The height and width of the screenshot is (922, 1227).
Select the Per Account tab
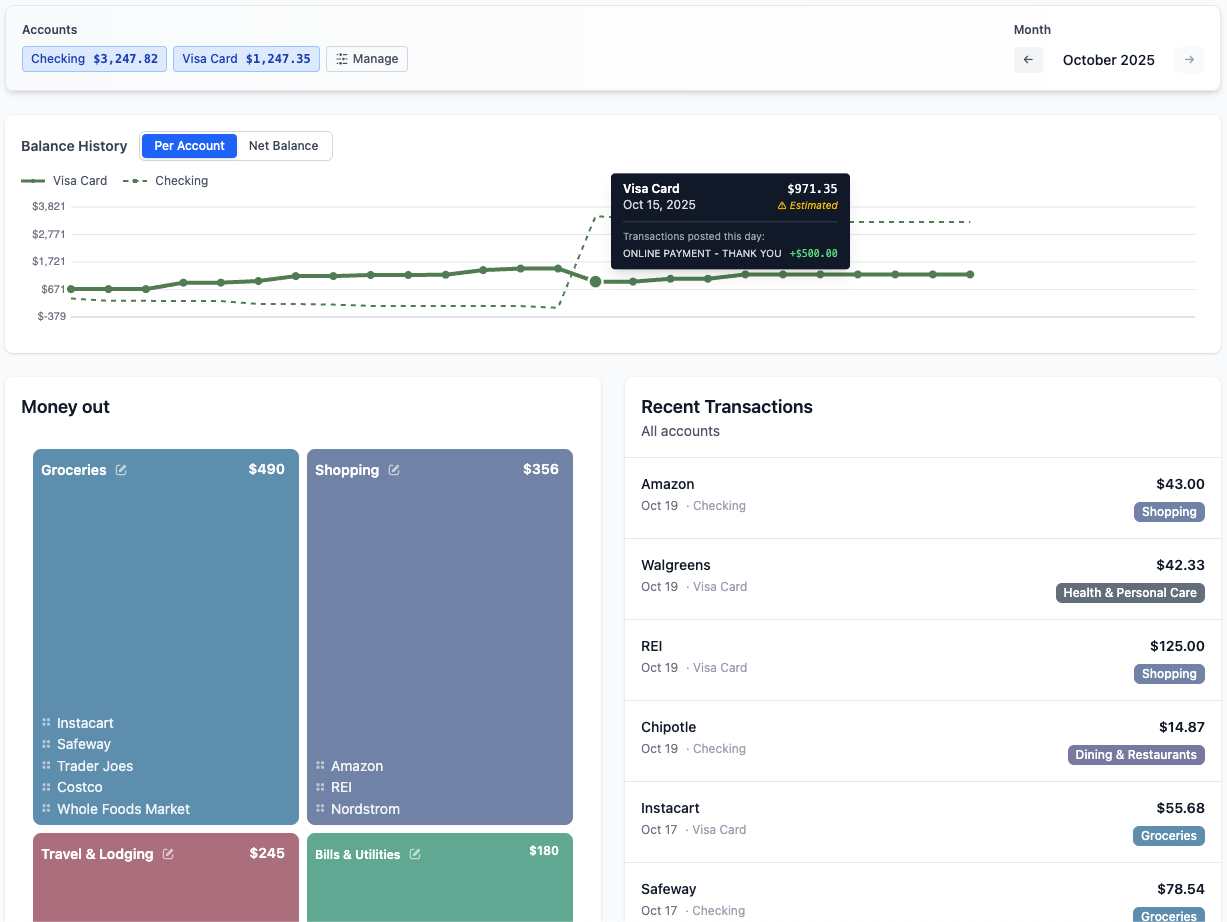(189, 145)
